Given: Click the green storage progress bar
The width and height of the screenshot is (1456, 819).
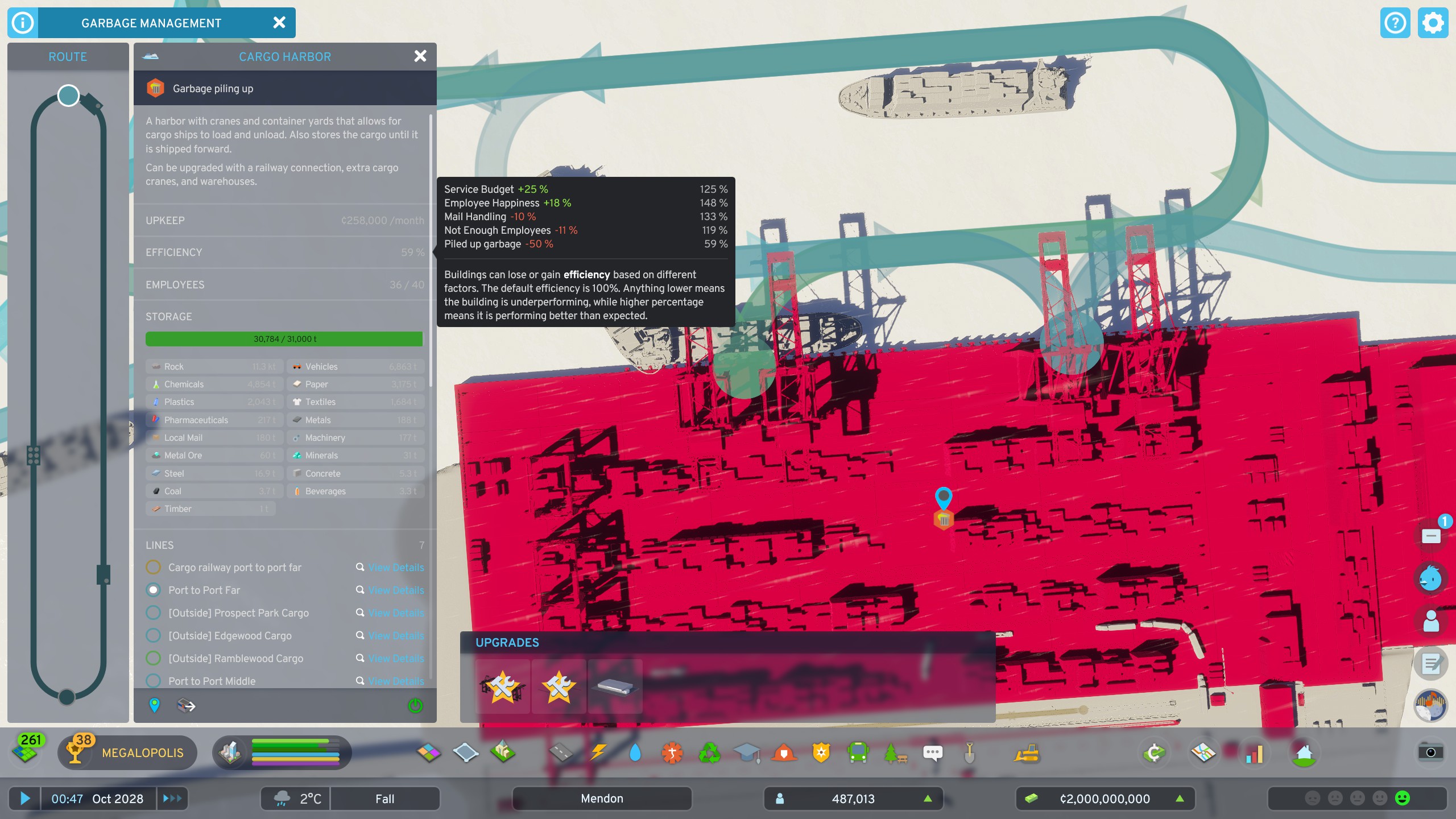Looking at the screenshot, I should [284, 339].
